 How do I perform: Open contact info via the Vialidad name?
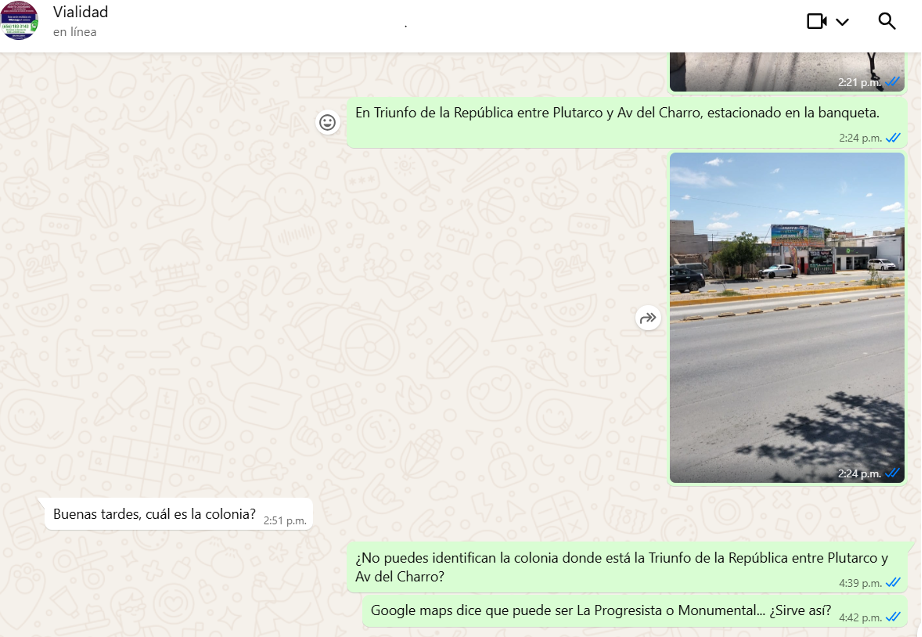coord(80,12)
